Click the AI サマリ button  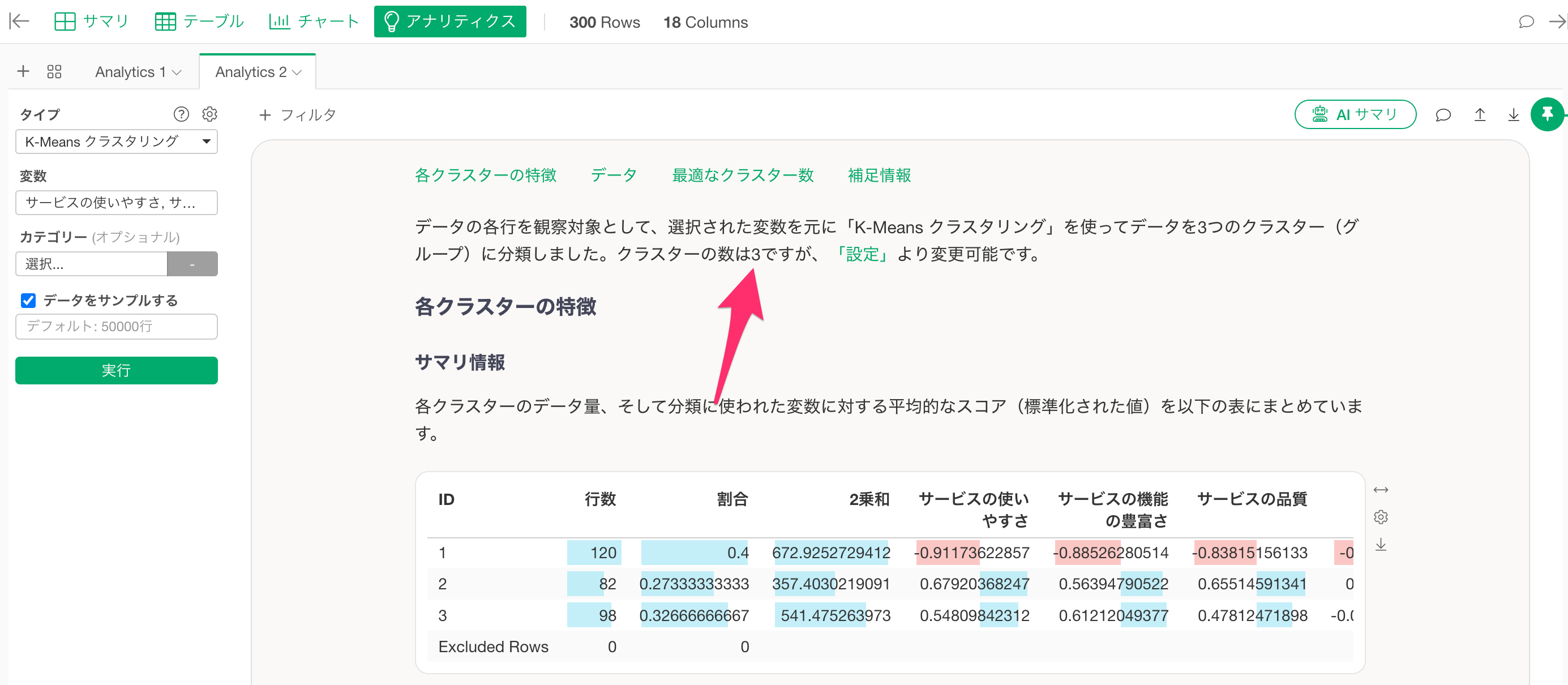pos(1355,114)
